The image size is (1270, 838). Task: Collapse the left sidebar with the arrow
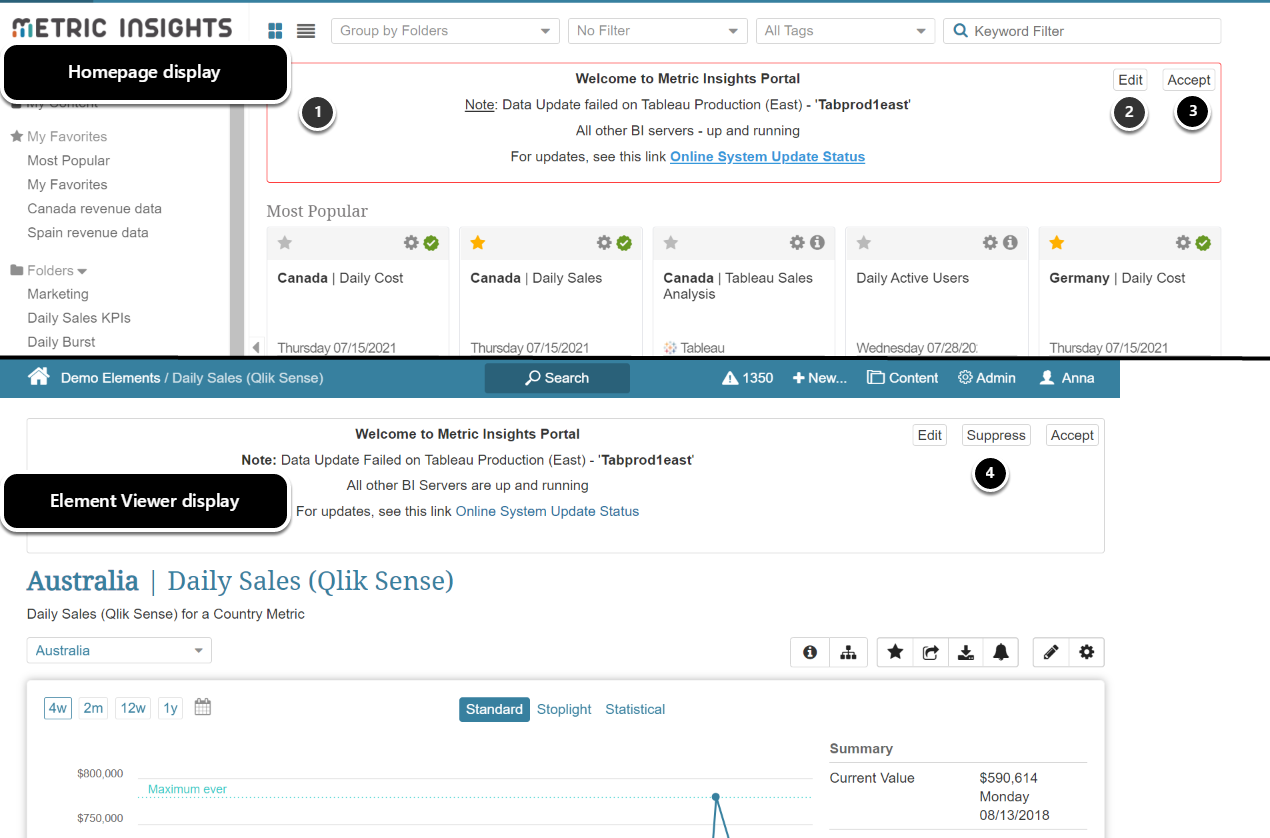point(256,347)
